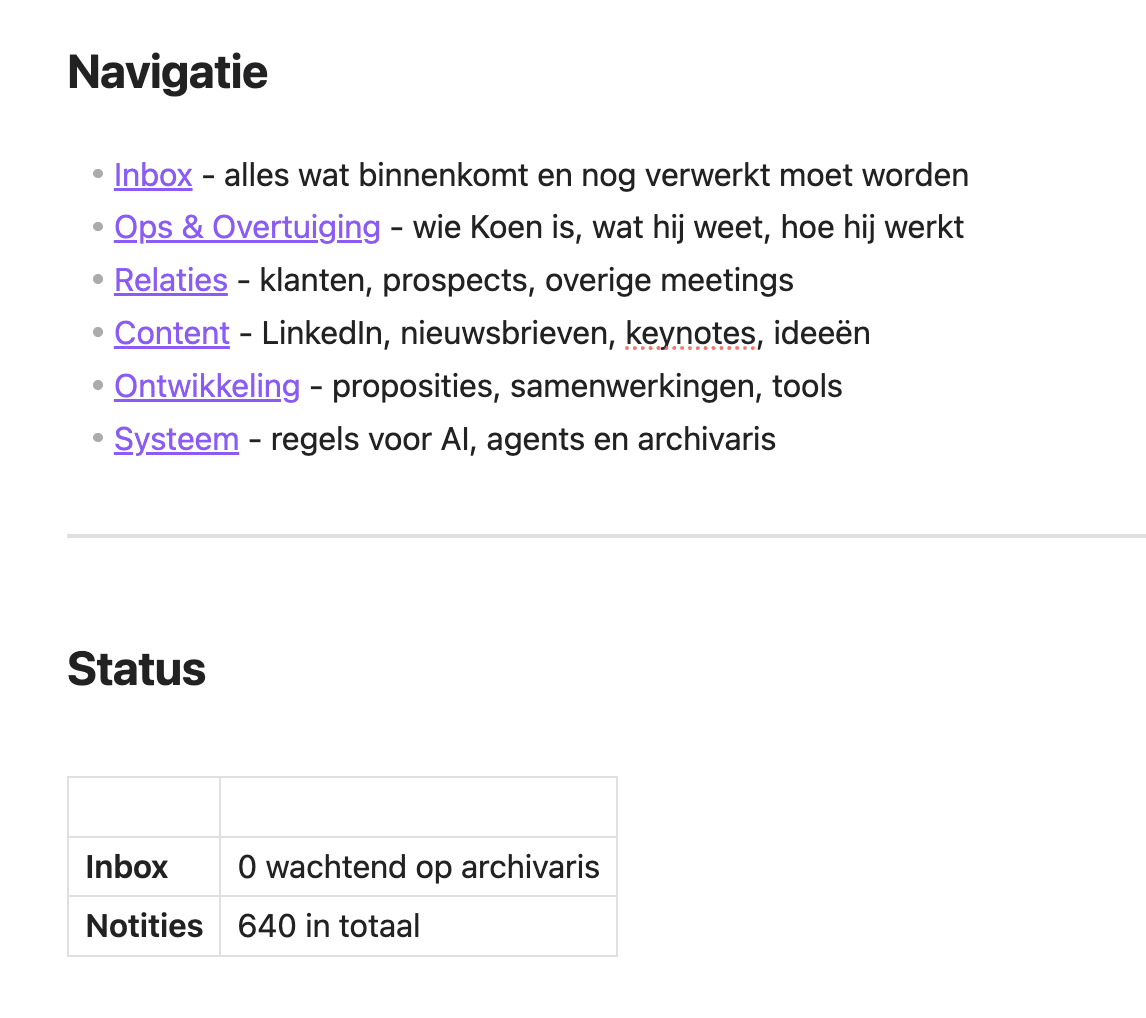Click the empty top-right table header cell
Viewport: 1146px width, 1018px height.
click(418, 807)
